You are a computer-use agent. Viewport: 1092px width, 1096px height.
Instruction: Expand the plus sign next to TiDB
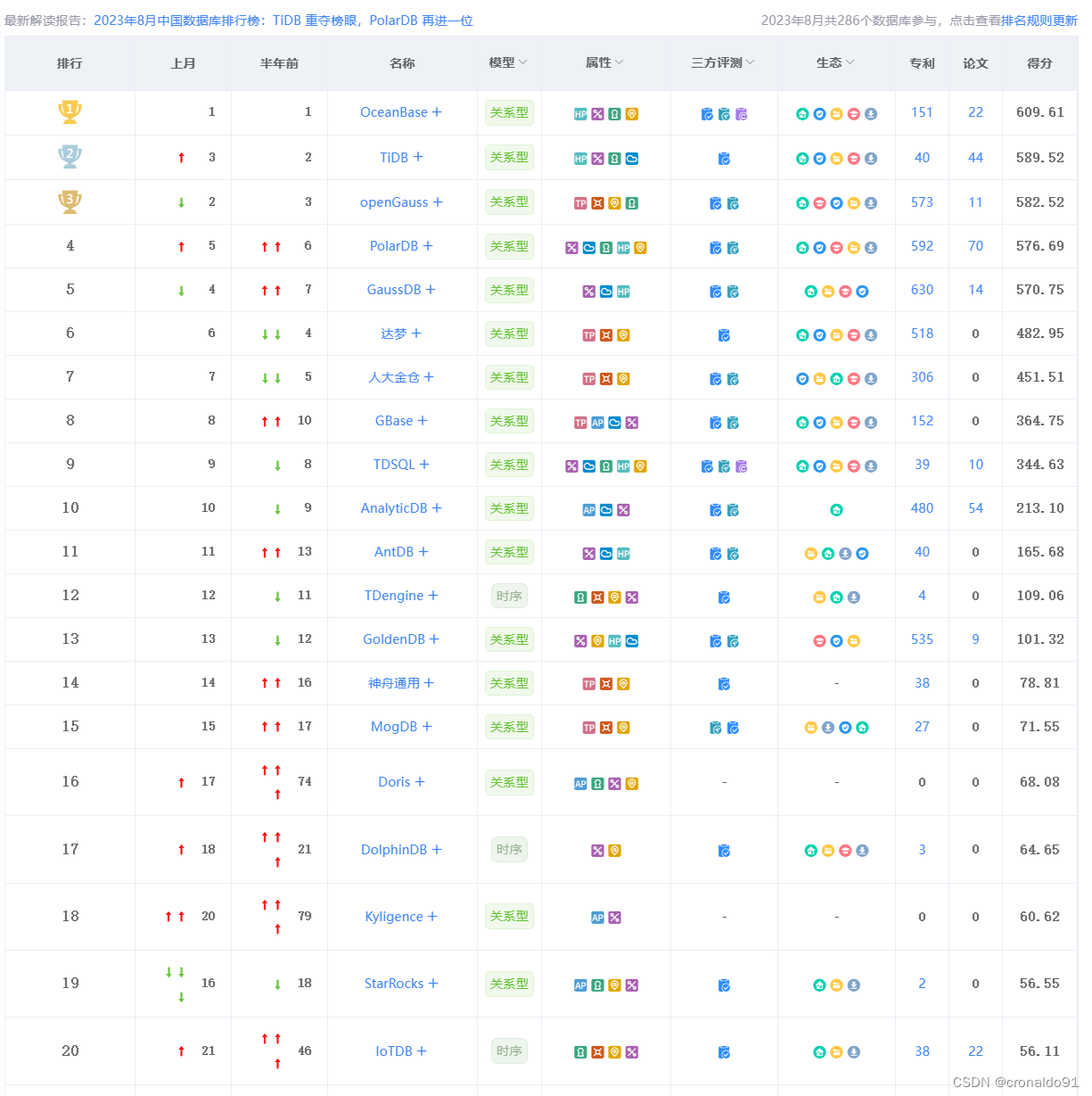pos(418,157)
